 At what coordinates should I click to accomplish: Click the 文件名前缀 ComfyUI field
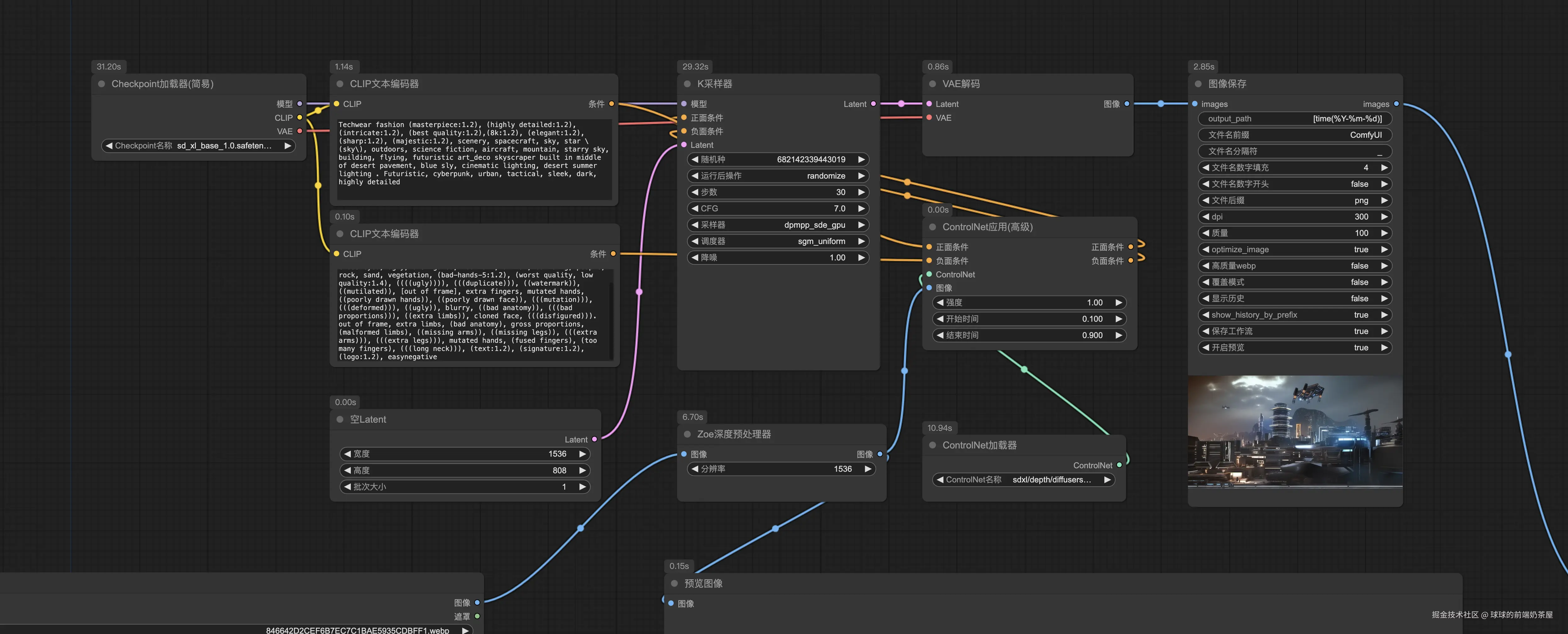tap(1295, 135)
